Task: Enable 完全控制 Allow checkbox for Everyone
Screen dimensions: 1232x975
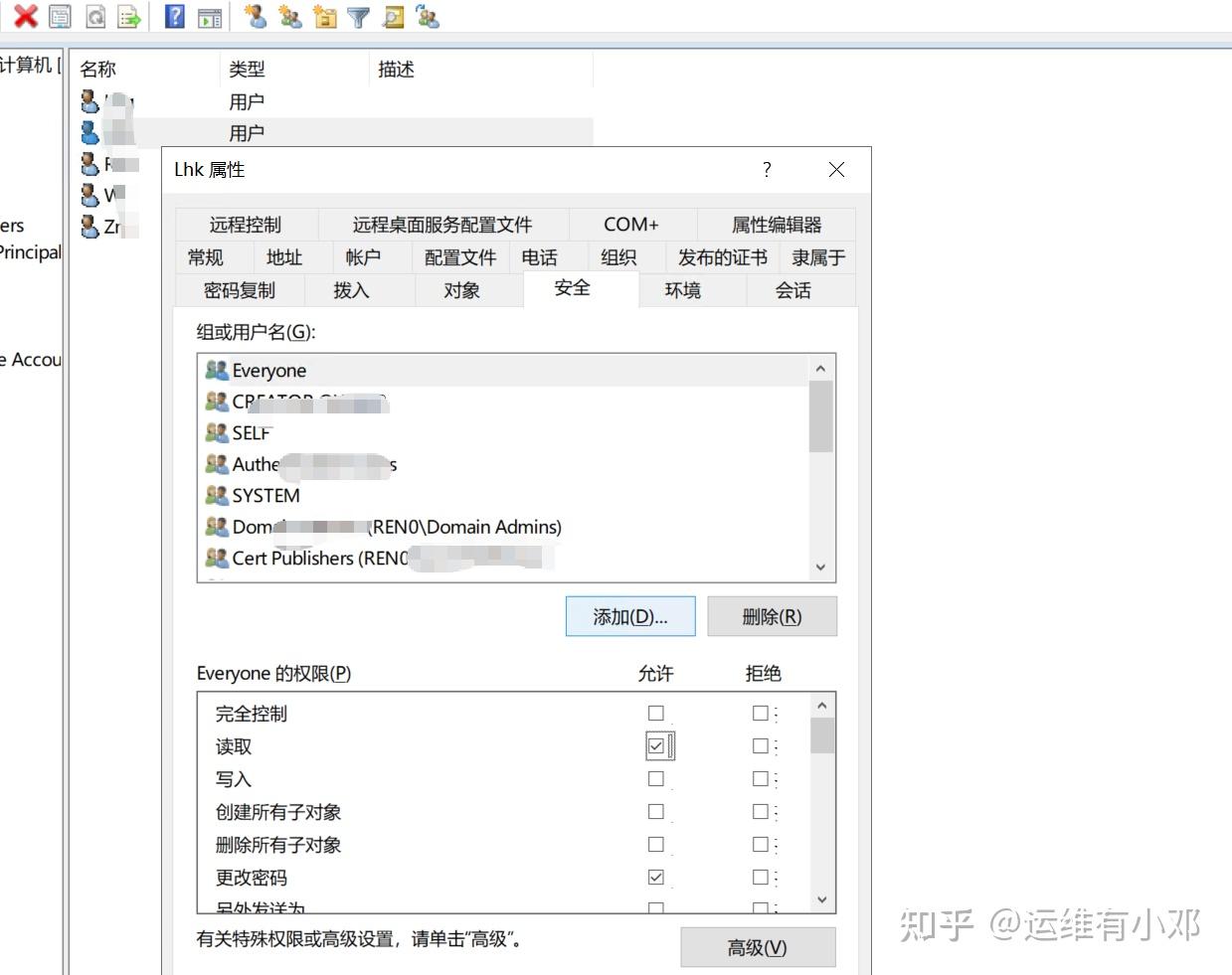Action: pos(654,713)
